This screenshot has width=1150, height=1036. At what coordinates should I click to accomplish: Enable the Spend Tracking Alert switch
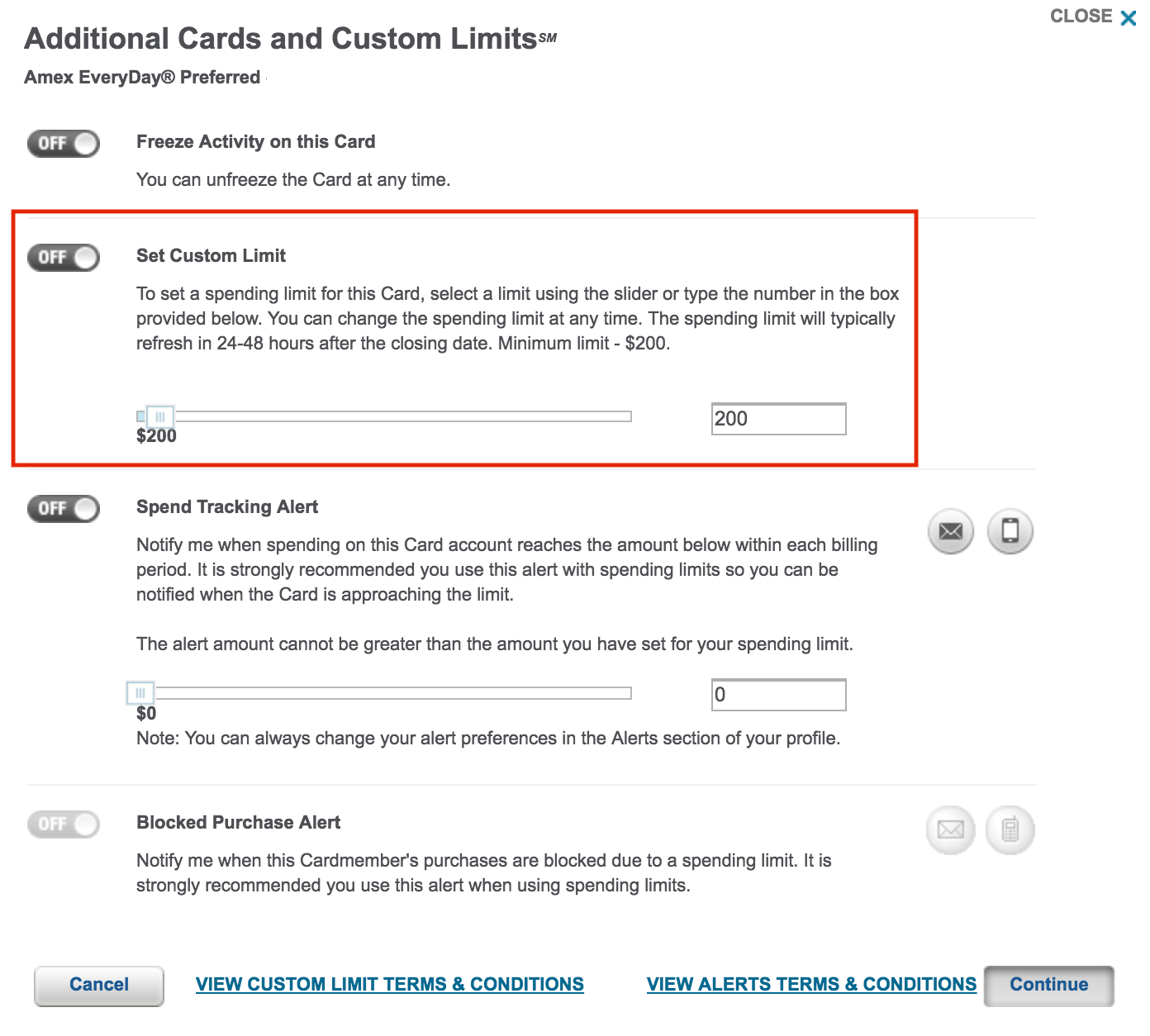[63, 508]
